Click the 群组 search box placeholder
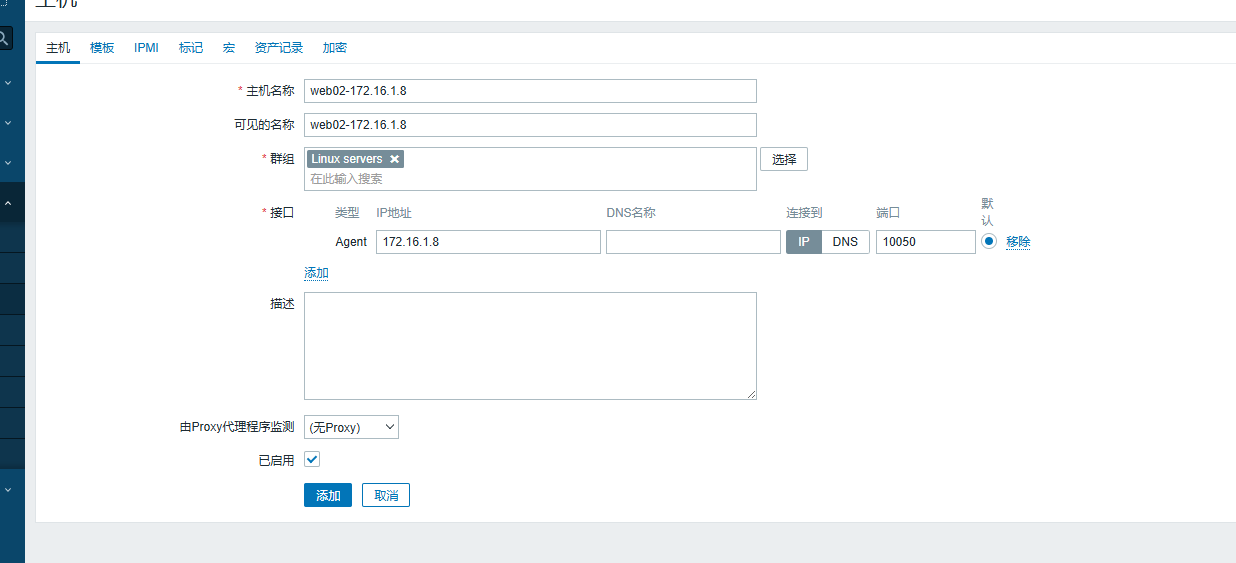The width and height of the screenshot is (1236, 563). pos(346,179)
